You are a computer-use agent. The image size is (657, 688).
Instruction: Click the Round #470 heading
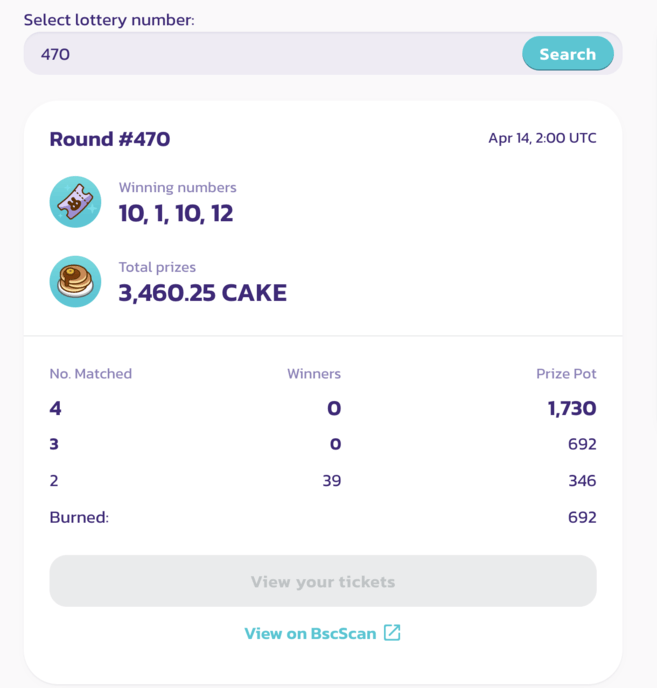[x=109, y=139]
